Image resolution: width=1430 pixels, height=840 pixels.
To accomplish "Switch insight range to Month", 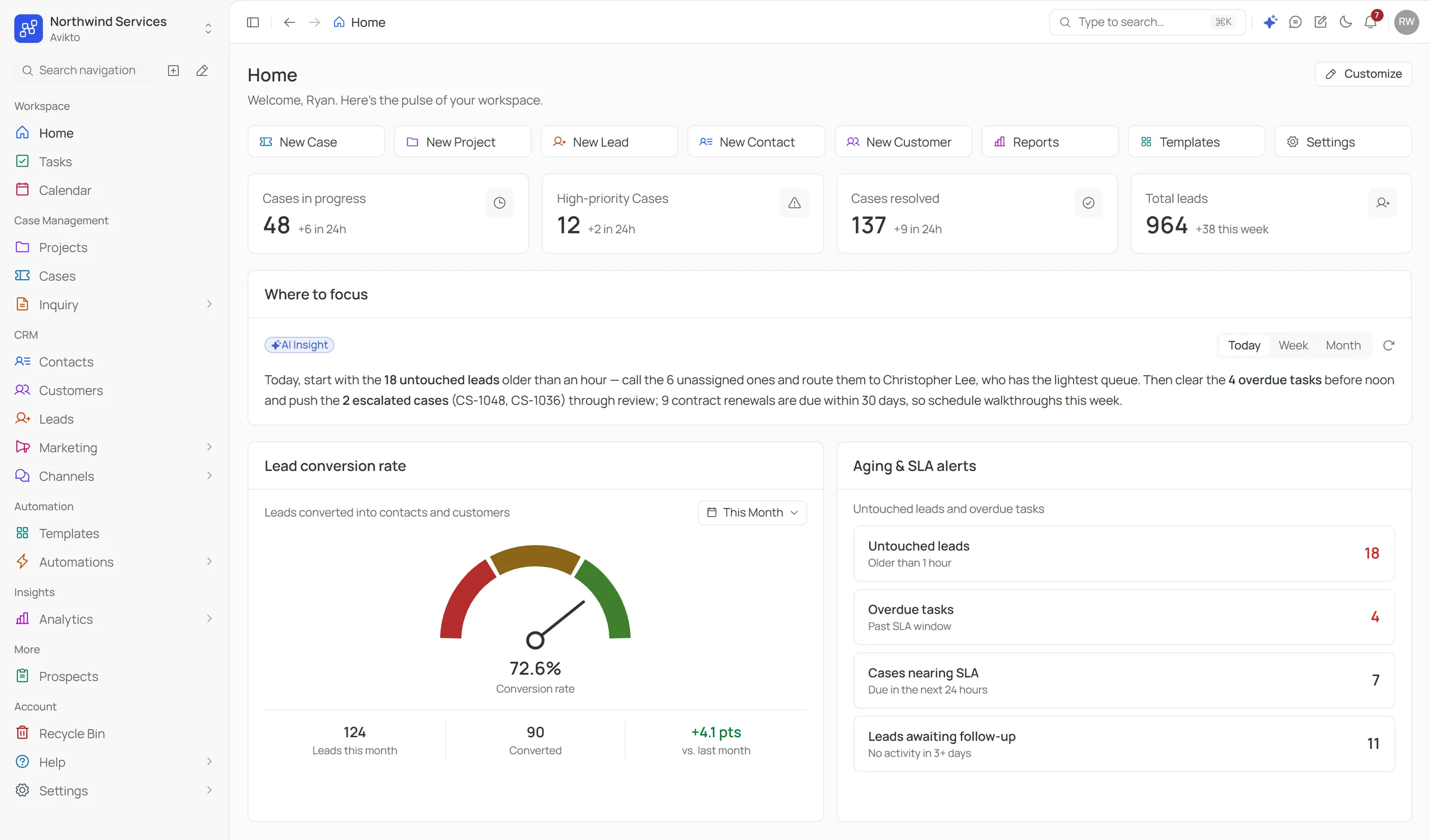I will (1343, 345).
